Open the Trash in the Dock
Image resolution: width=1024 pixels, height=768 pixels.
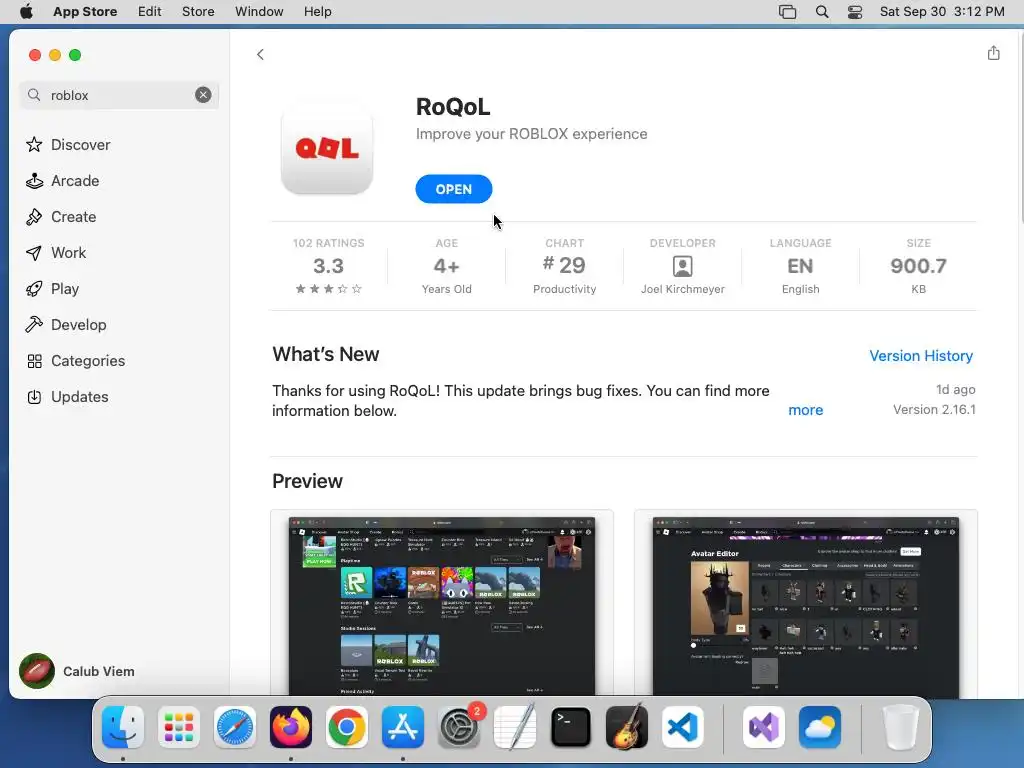point(901,727)
